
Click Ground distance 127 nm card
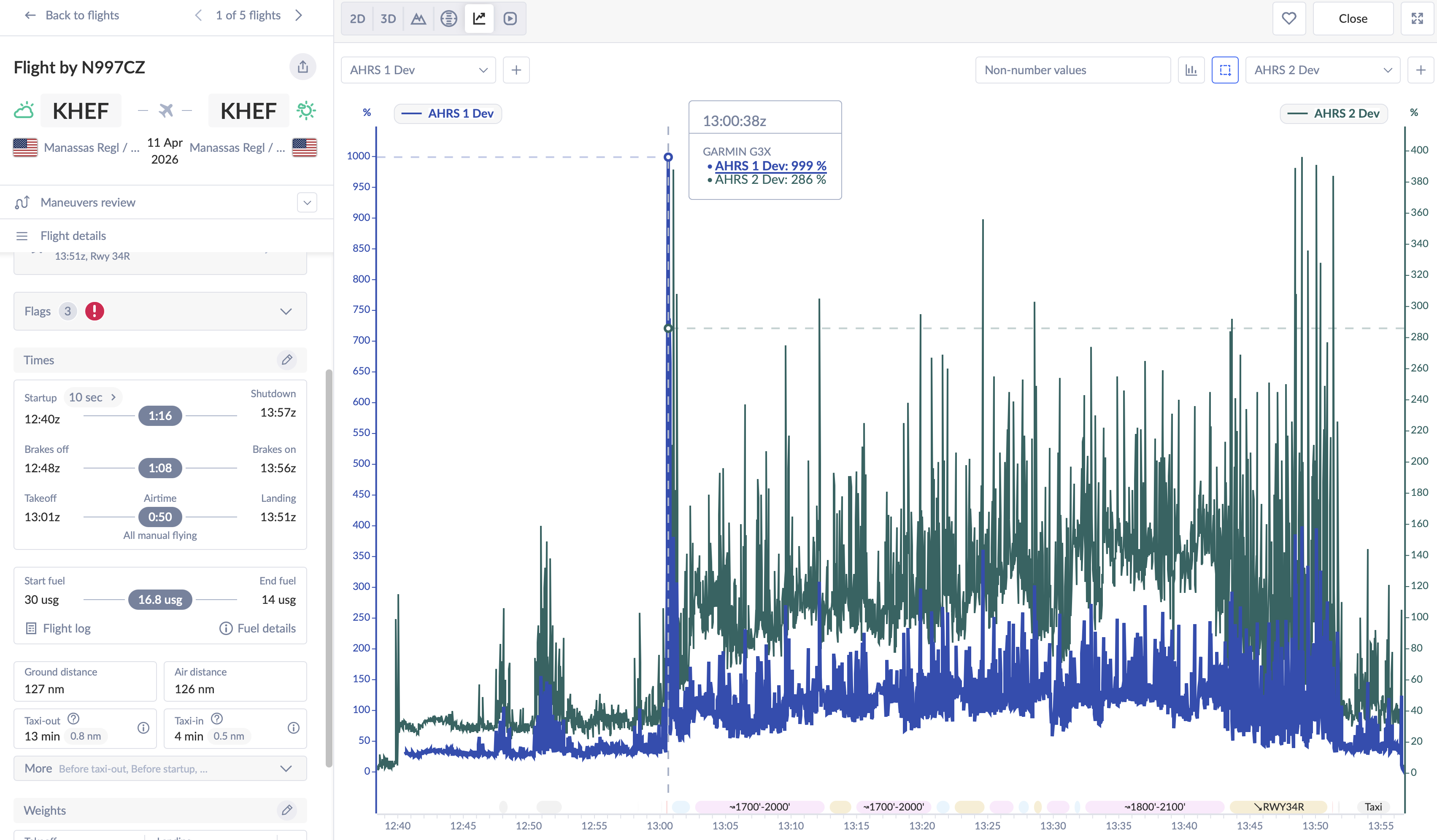click(85, 681)
